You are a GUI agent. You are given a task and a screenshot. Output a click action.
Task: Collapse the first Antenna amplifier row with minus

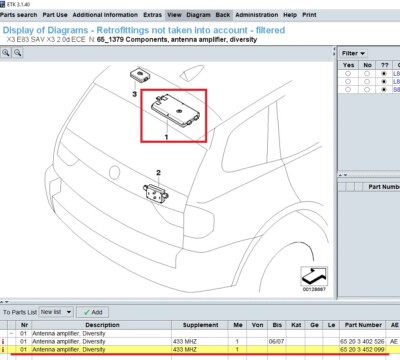coord(12,333)
